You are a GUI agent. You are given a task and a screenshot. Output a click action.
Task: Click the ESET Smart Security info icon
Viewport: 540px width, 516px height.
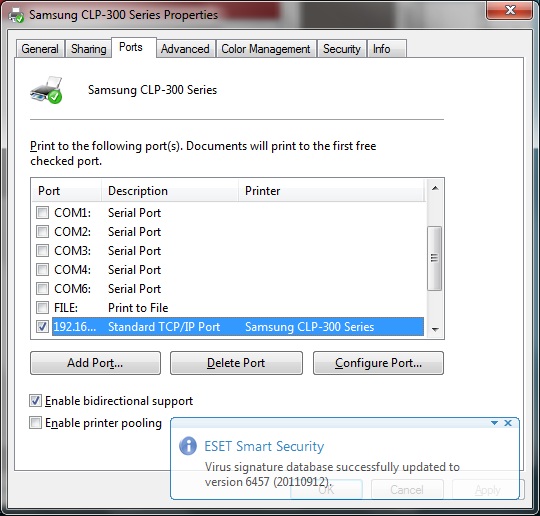coord(188,446)
